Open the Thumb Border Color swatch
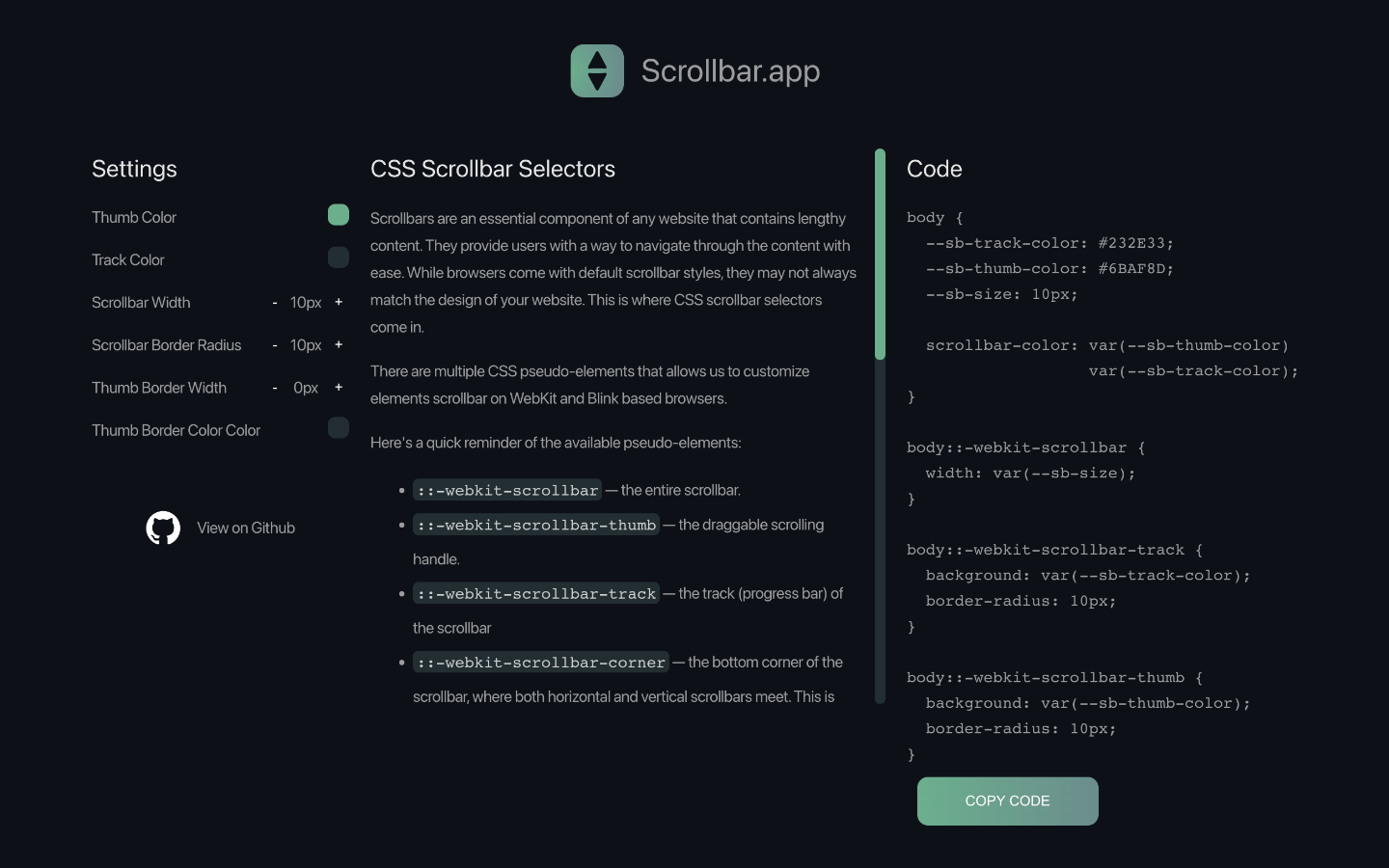Screen dimensions: 1389x868 (x=339, y=427)
